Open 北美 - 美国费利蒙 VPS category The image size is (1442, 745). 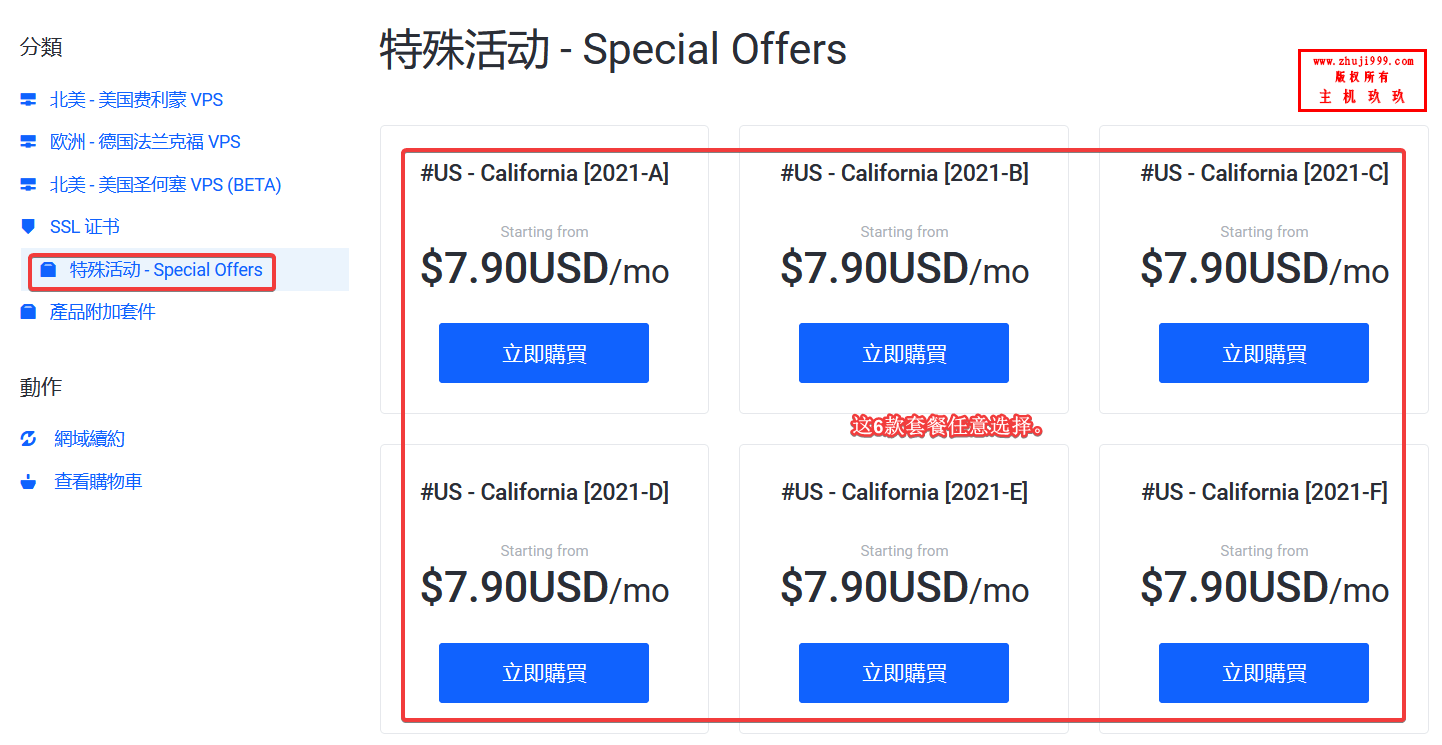pyautogui.click(x=137, y=100)
